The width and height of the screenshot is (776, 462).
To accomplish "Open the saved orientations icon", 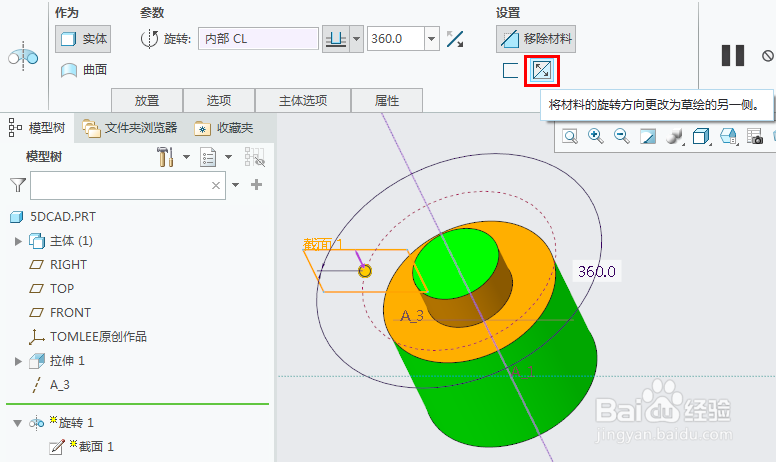I will (728, 137).
